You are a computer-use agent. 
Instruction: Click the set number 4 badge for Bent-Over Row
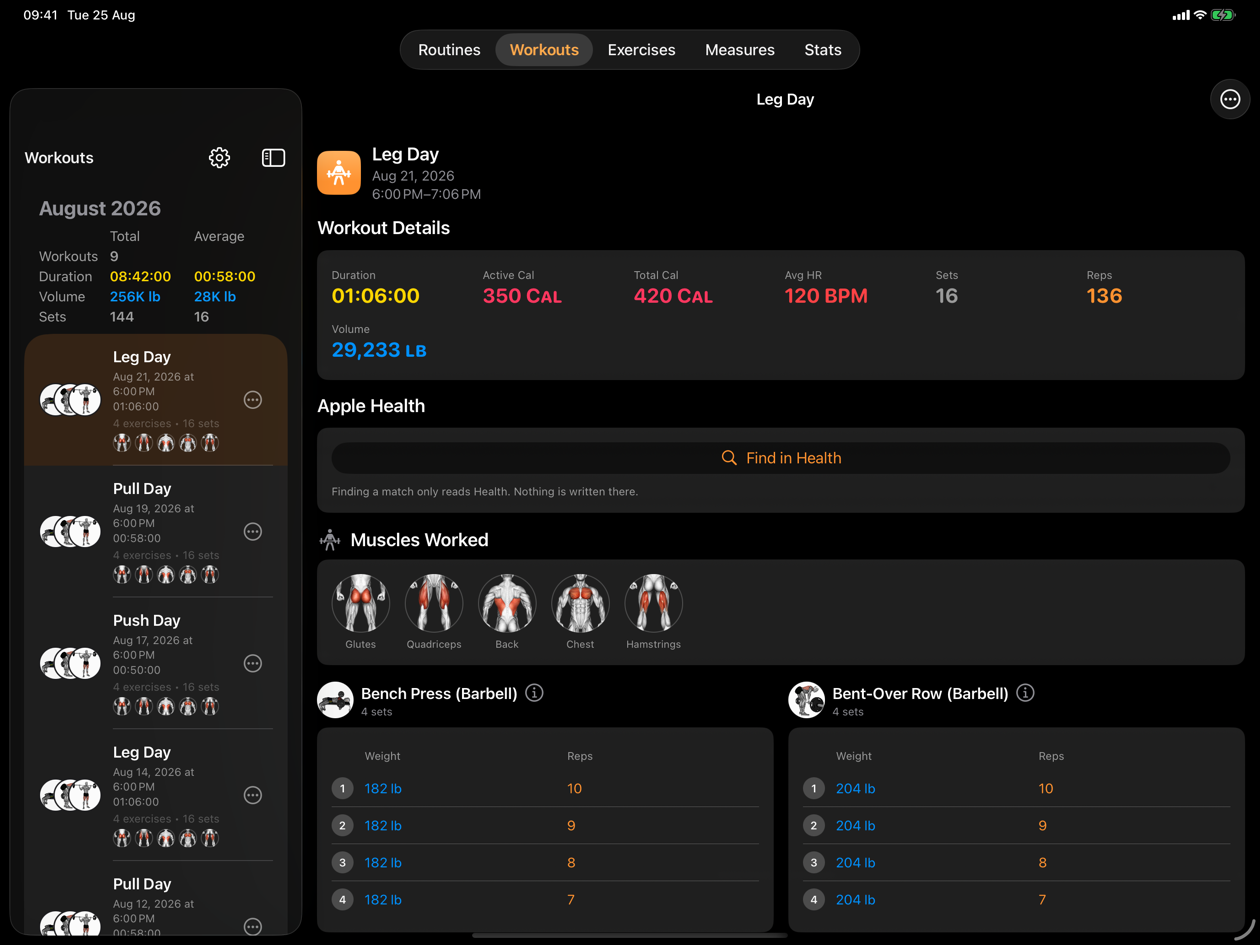pos(813,900)
